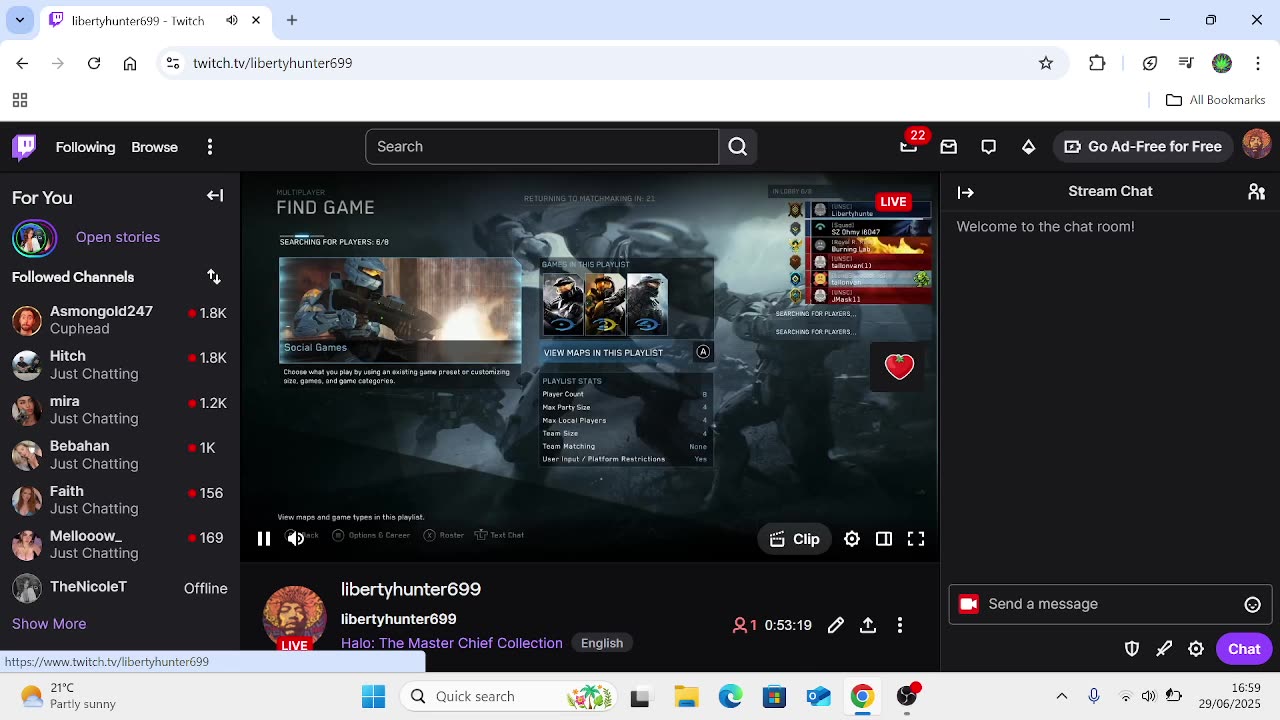
Task: Click the strawberry heart icon on the video
Action: click(899, 366)
